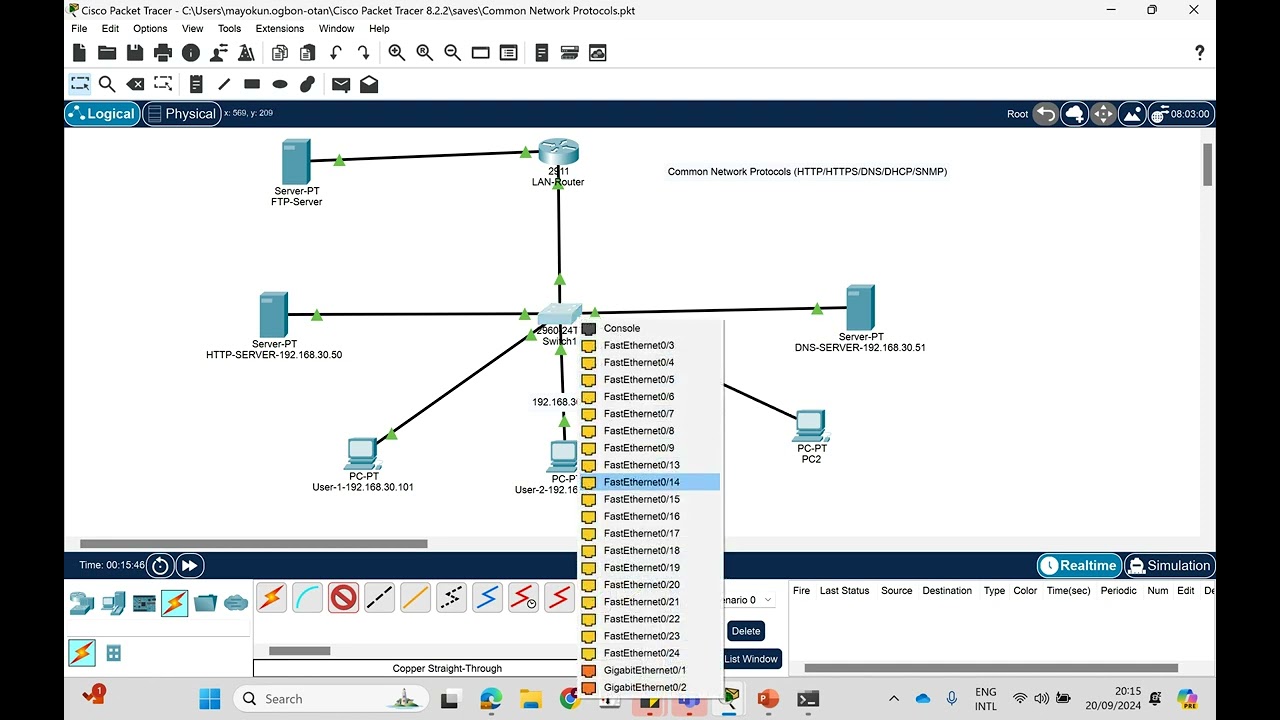Zoom out of the workspace
Screen dimensions: 1280x720
(x=452, y=53)
